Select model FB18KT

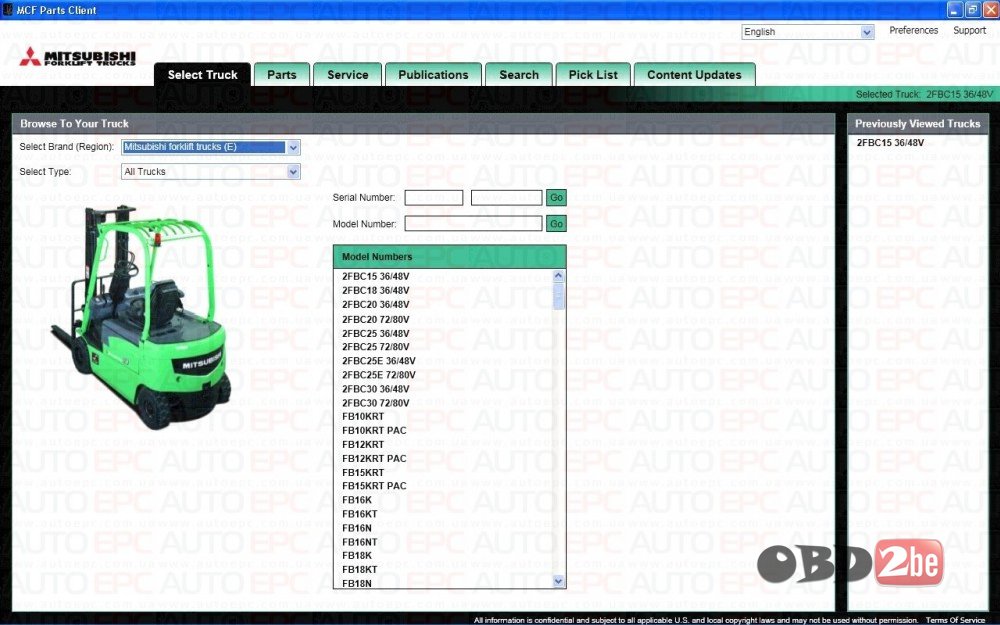[x=360, y=570]
